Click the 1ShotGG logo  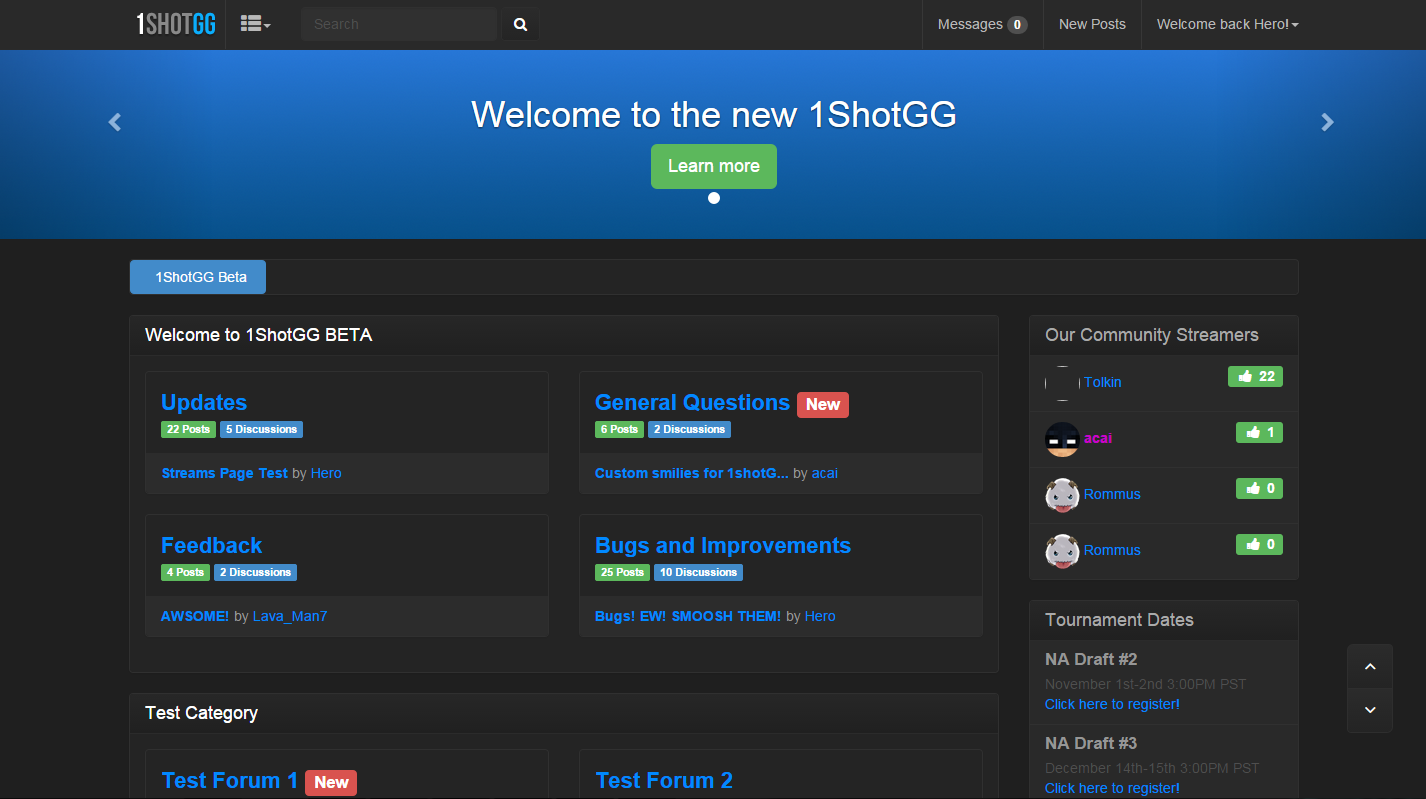click(176, 24)
